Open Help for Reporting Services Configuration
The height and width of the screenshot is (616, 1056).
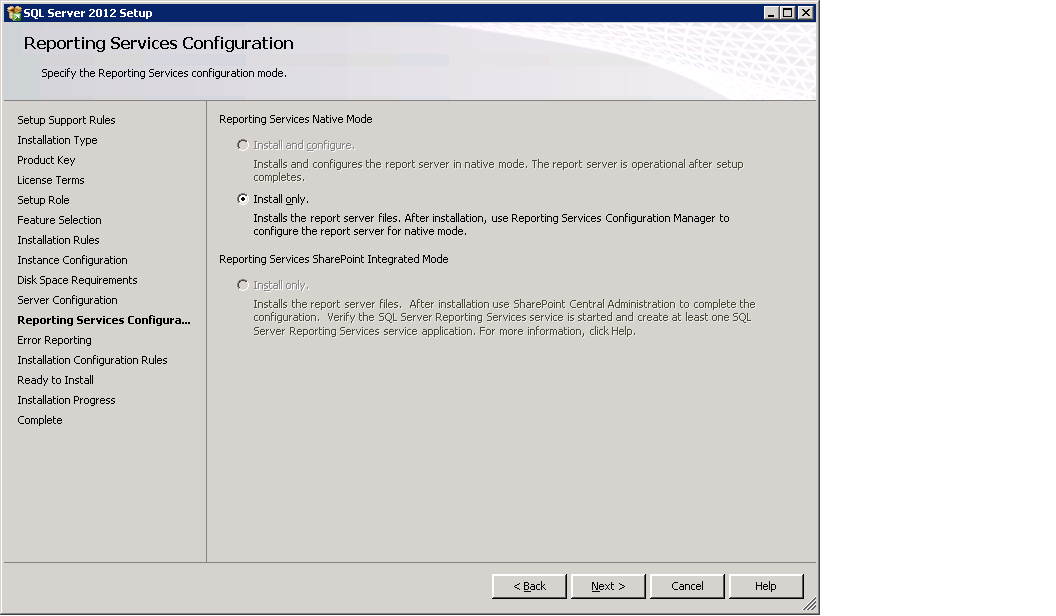[766, 586]
